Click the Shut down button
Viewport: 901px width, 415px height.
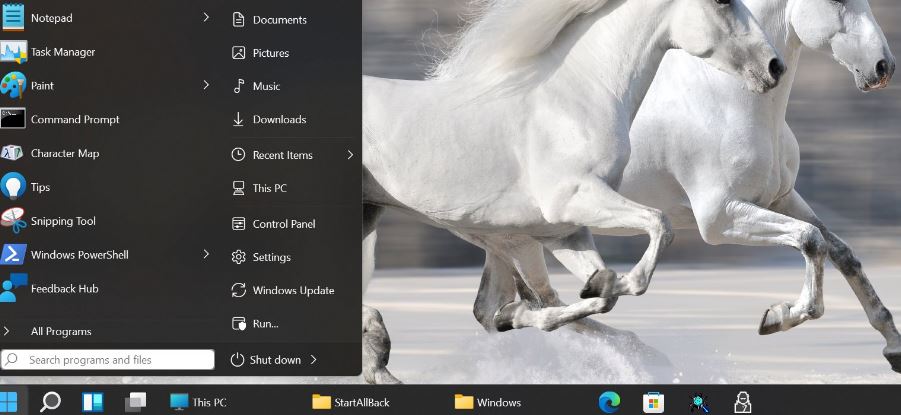click(x=266, y=360)
